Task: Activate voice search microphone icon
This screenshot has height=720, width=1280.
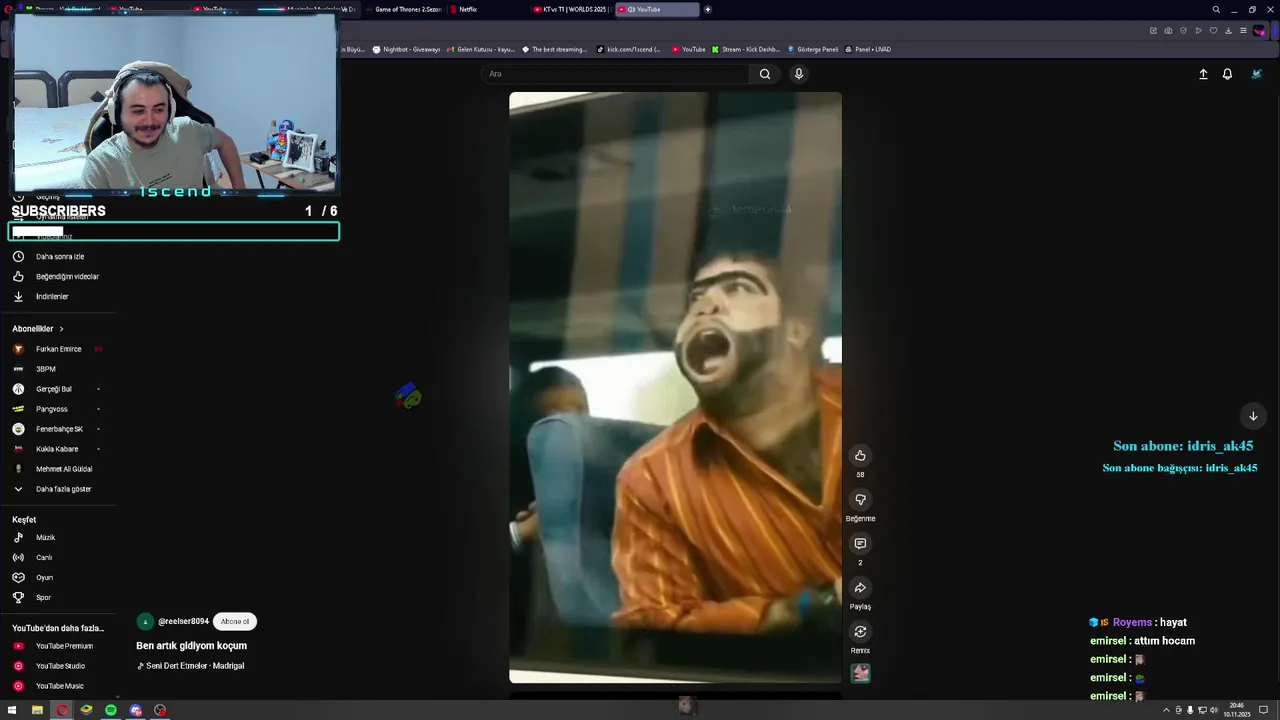Action: (x=799, y=74)
